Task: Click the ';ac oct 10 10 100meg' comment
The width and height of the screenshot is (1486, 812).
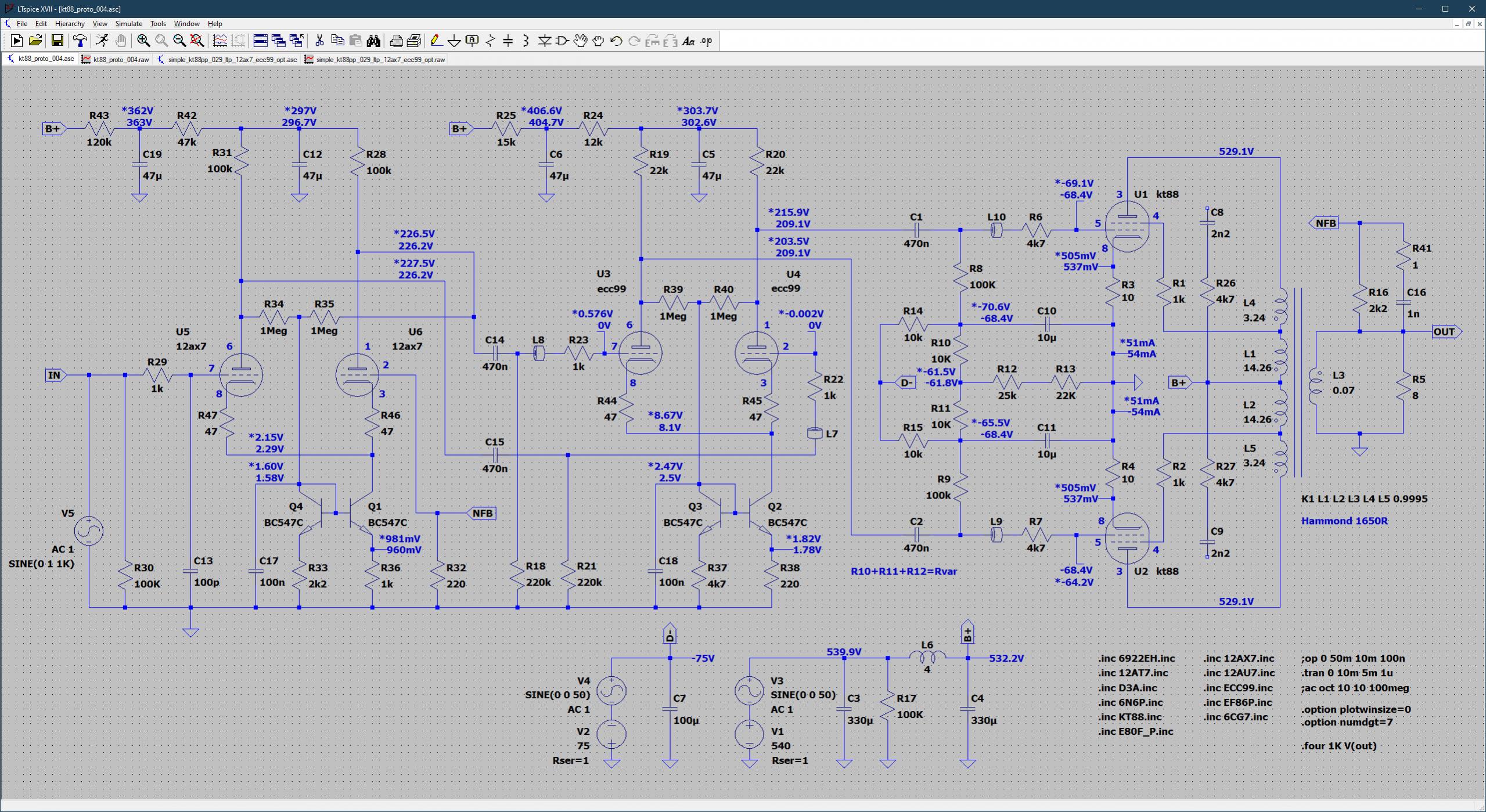Action: pos(1355,688)
